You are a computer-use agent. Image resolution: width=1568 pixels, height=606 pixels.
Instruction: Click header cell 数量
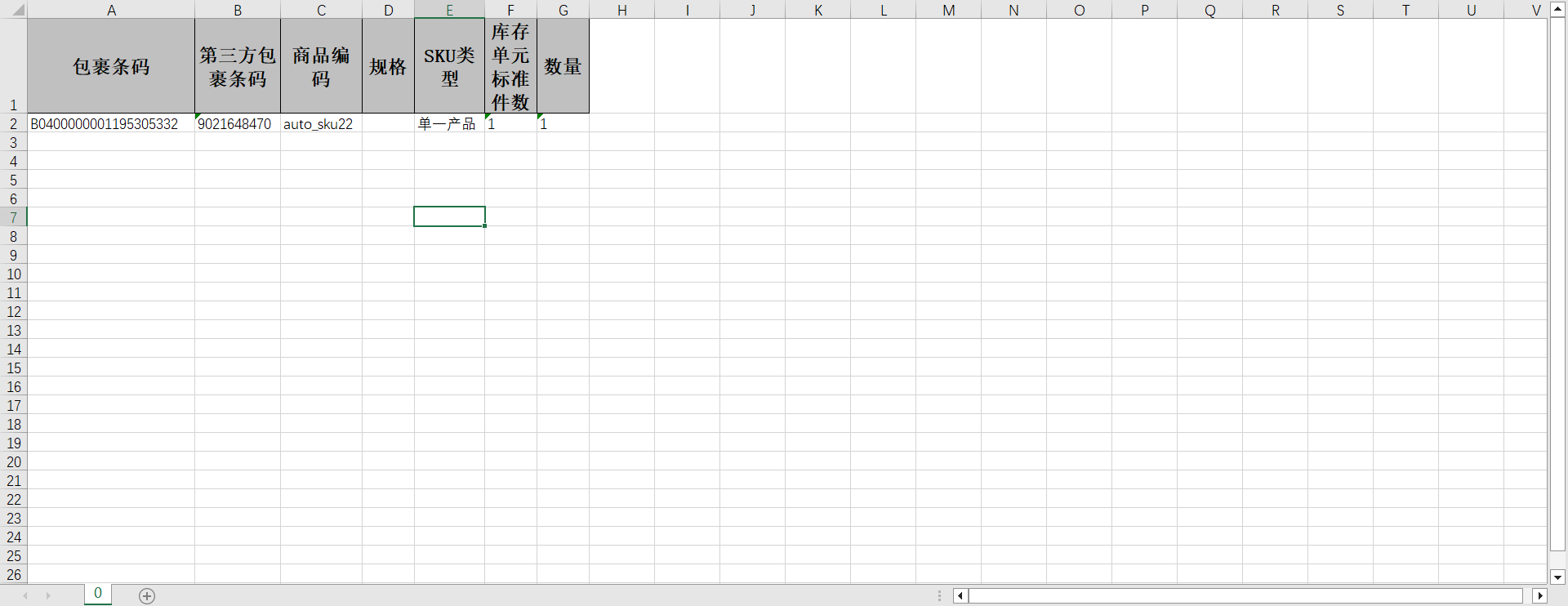click(x=563, y=66)
